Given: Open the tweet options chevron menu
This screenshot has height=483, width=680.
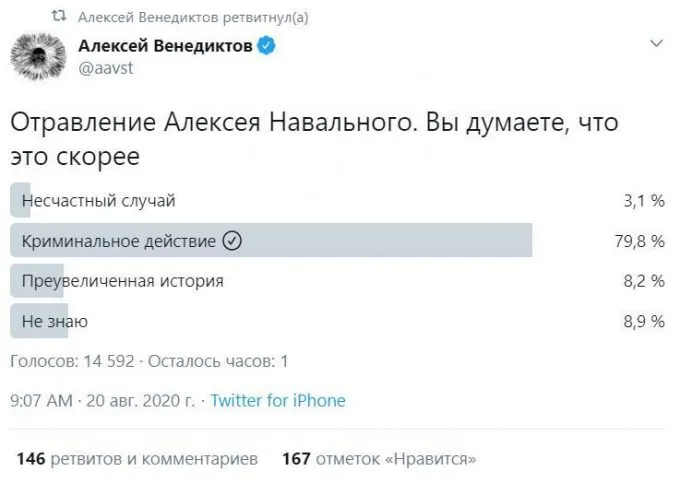Looking at the screenshot, I should (x=656, y=44).
